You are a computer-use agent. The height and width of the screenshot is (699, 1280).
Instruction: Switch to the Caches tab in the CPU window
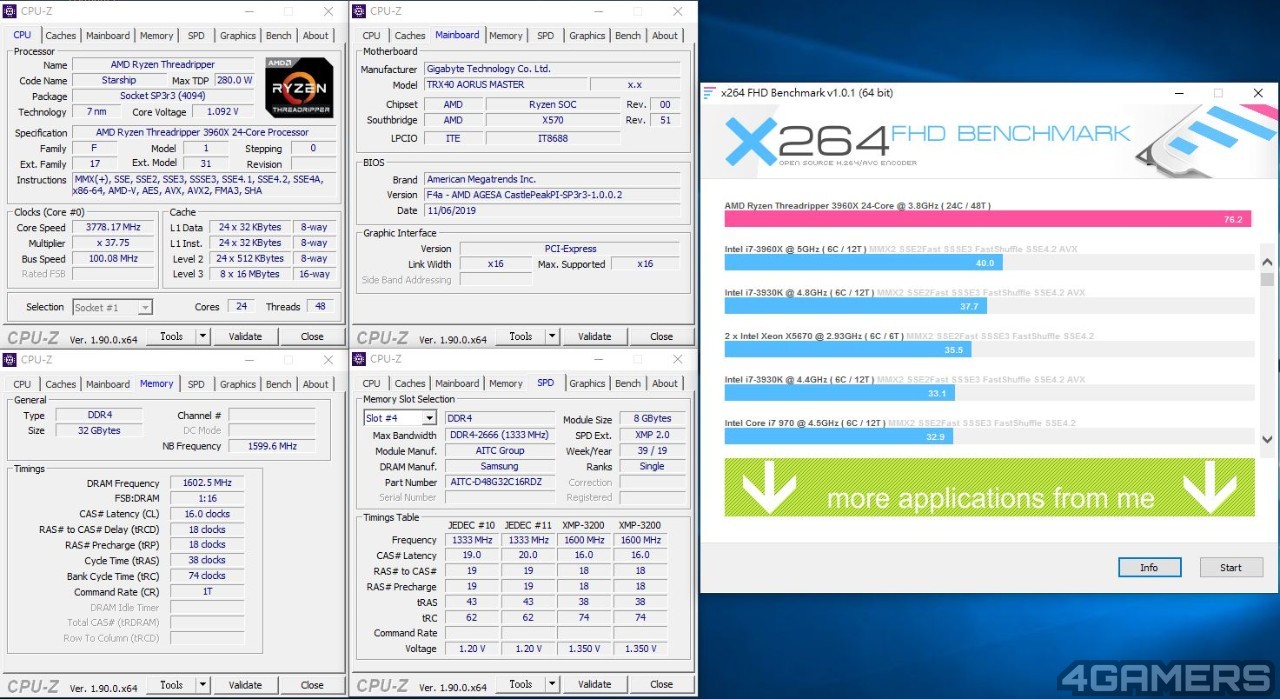60,35
